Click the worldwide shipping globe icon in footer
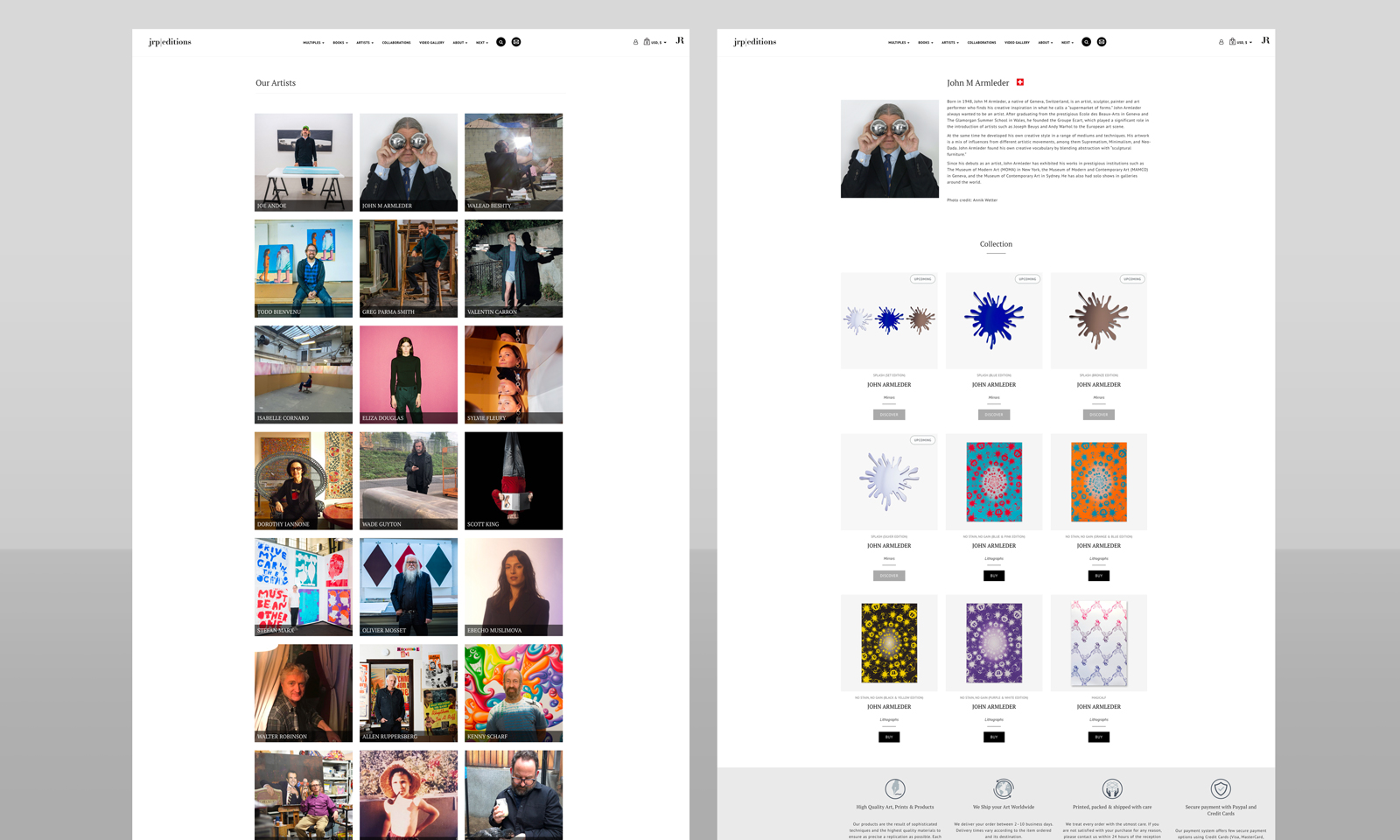Viewport: 1400px width, 840px height. 1004,788
